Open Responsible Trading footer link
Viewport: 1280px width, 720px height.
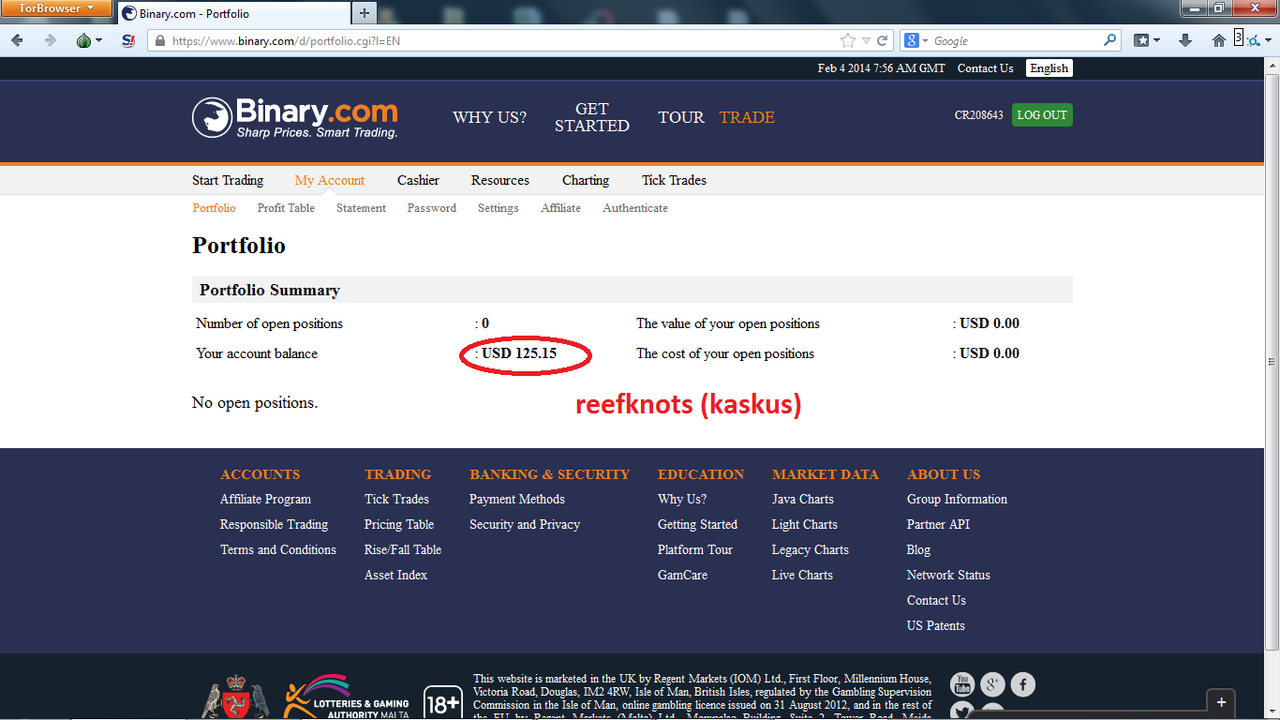click(x=274, y=524)
